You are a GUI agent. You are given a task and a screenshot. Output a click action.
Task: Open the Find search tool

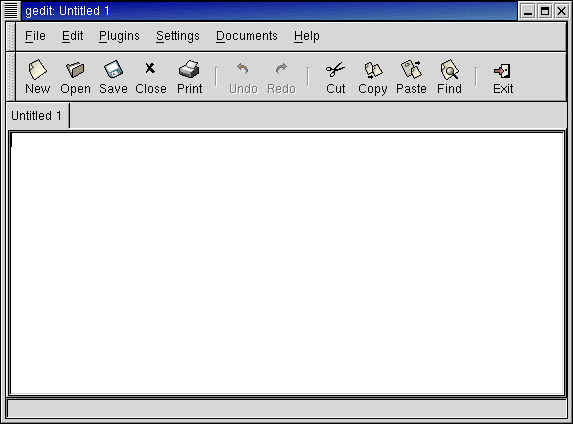click(449, 69)
